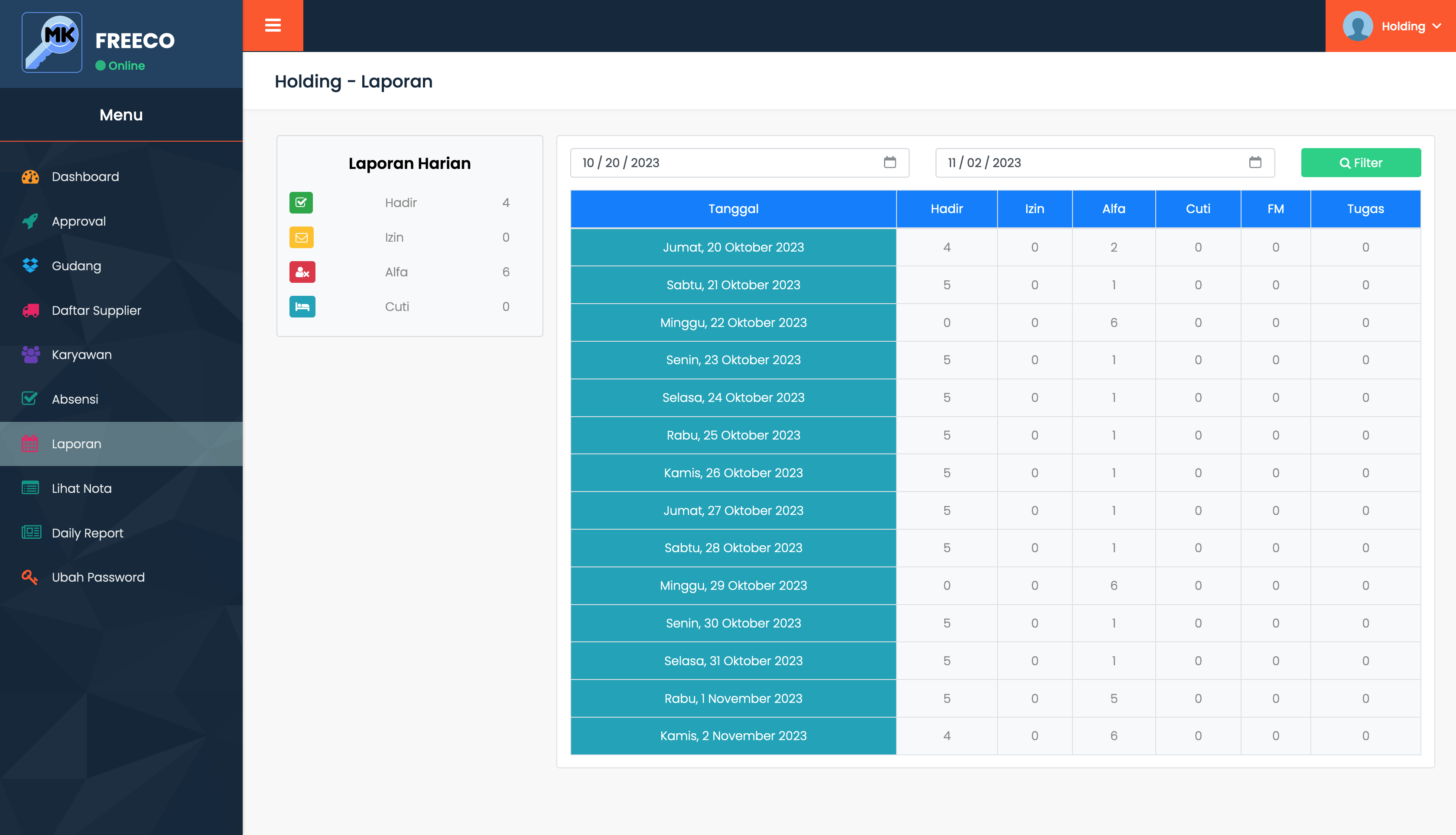1456x835 pixels.
Task: Click the Gudang dropbox icon
Action: tap(30, 265)
